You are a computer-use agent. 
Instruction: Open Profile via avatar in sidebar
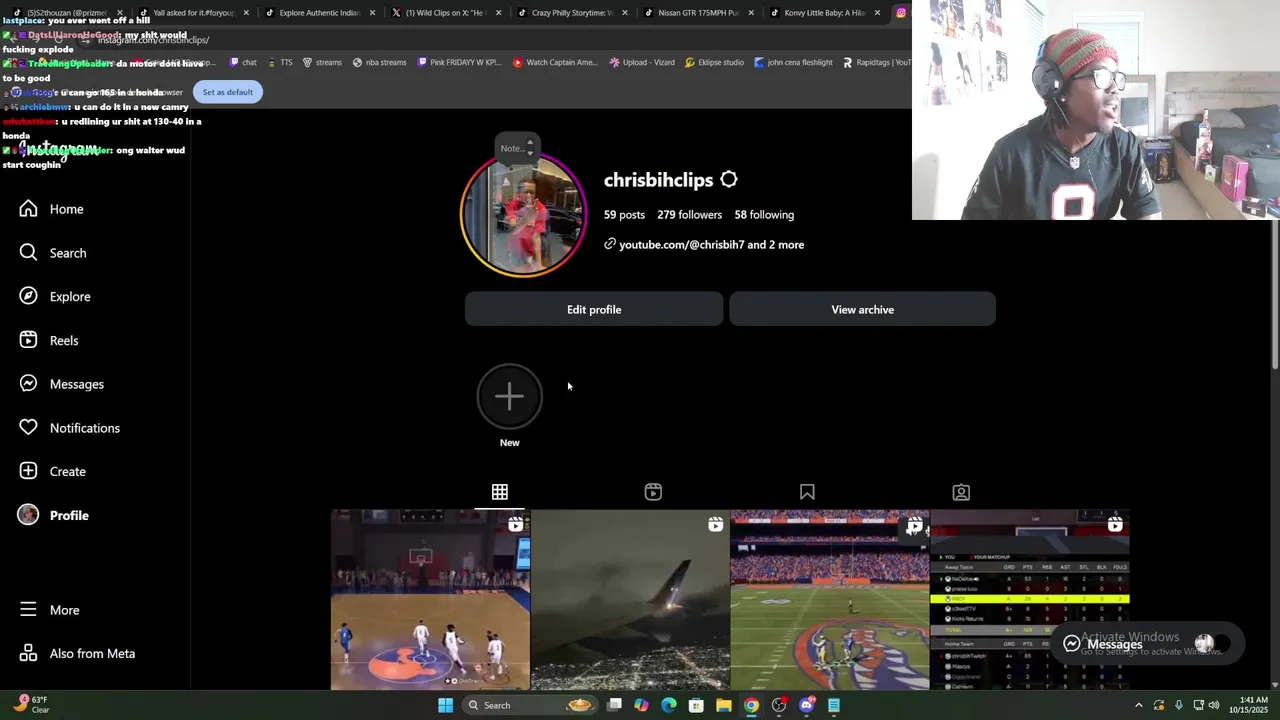pyautogui.click(x=28, y=515)
